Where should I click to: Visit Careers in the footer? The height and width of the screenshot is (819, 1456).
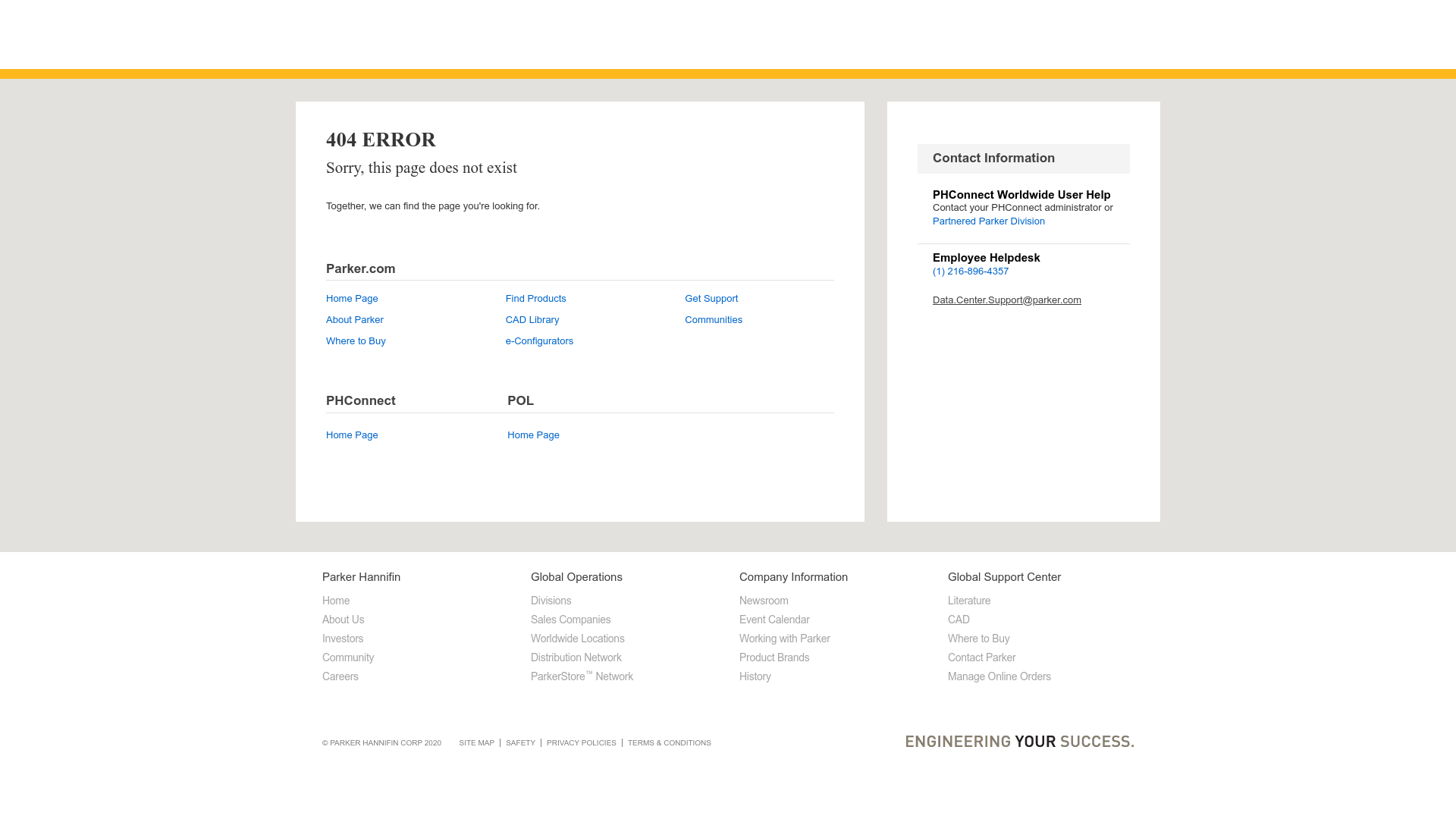pos(340,676)
